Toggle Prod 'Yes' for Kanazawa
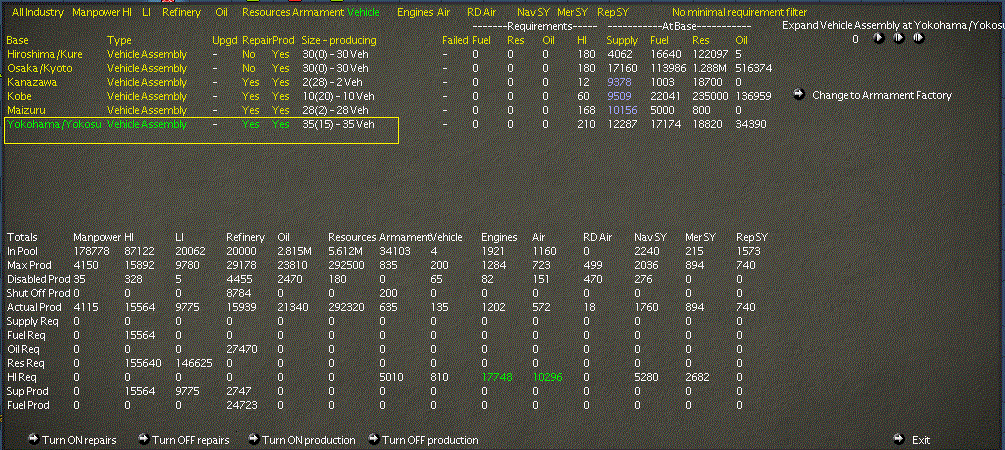This screenshot has height=450, width=1005. (x=281, y=82)
